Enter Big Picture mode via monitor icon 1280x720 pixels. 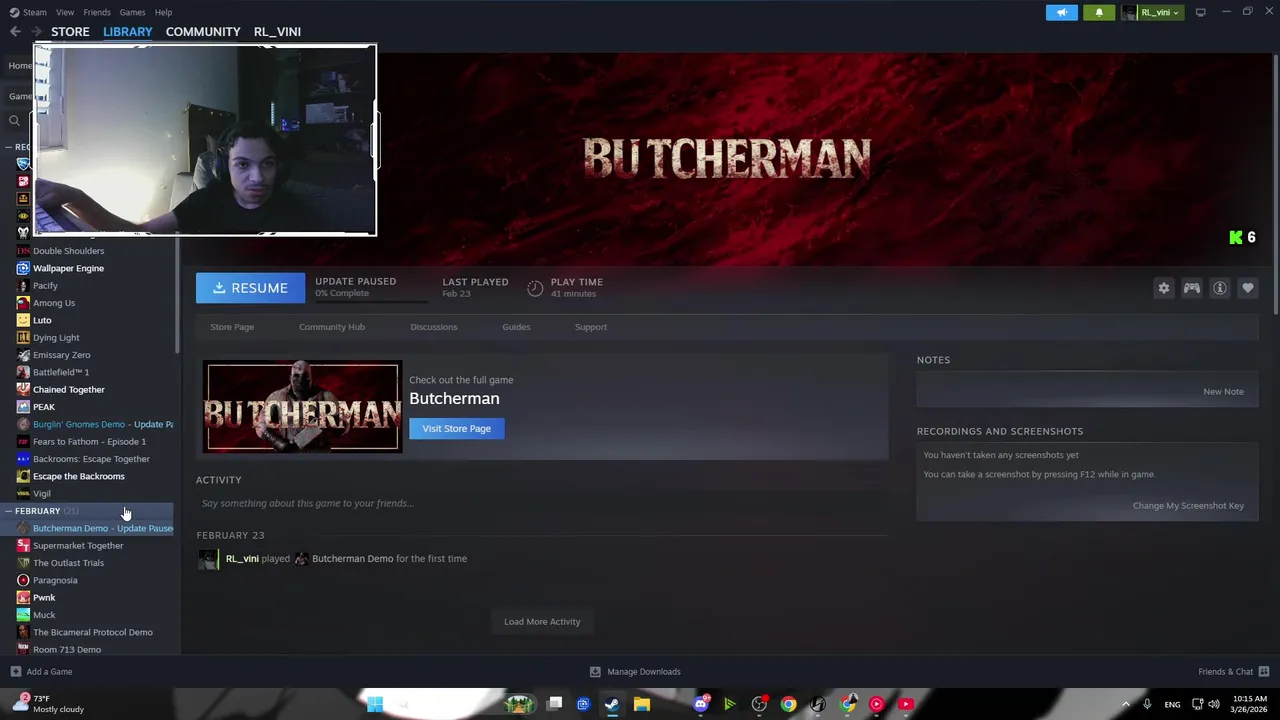[x=1200, y=12]
